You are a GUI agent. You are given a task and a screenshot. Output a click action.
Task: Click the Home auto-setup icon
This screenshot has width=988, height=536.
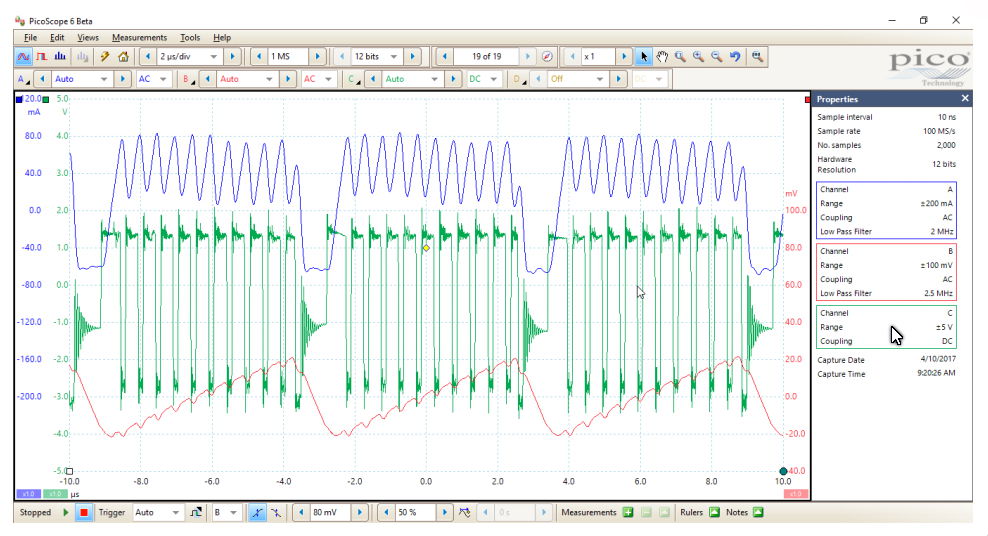[x=124, y=57]
